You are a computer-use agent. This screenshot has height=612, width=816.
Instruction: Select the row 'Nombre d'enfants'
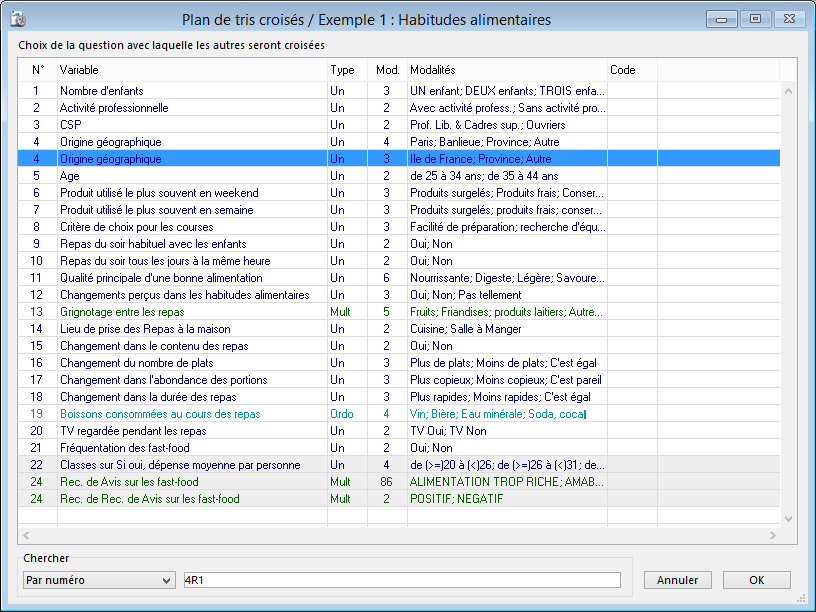click(399, 91)
